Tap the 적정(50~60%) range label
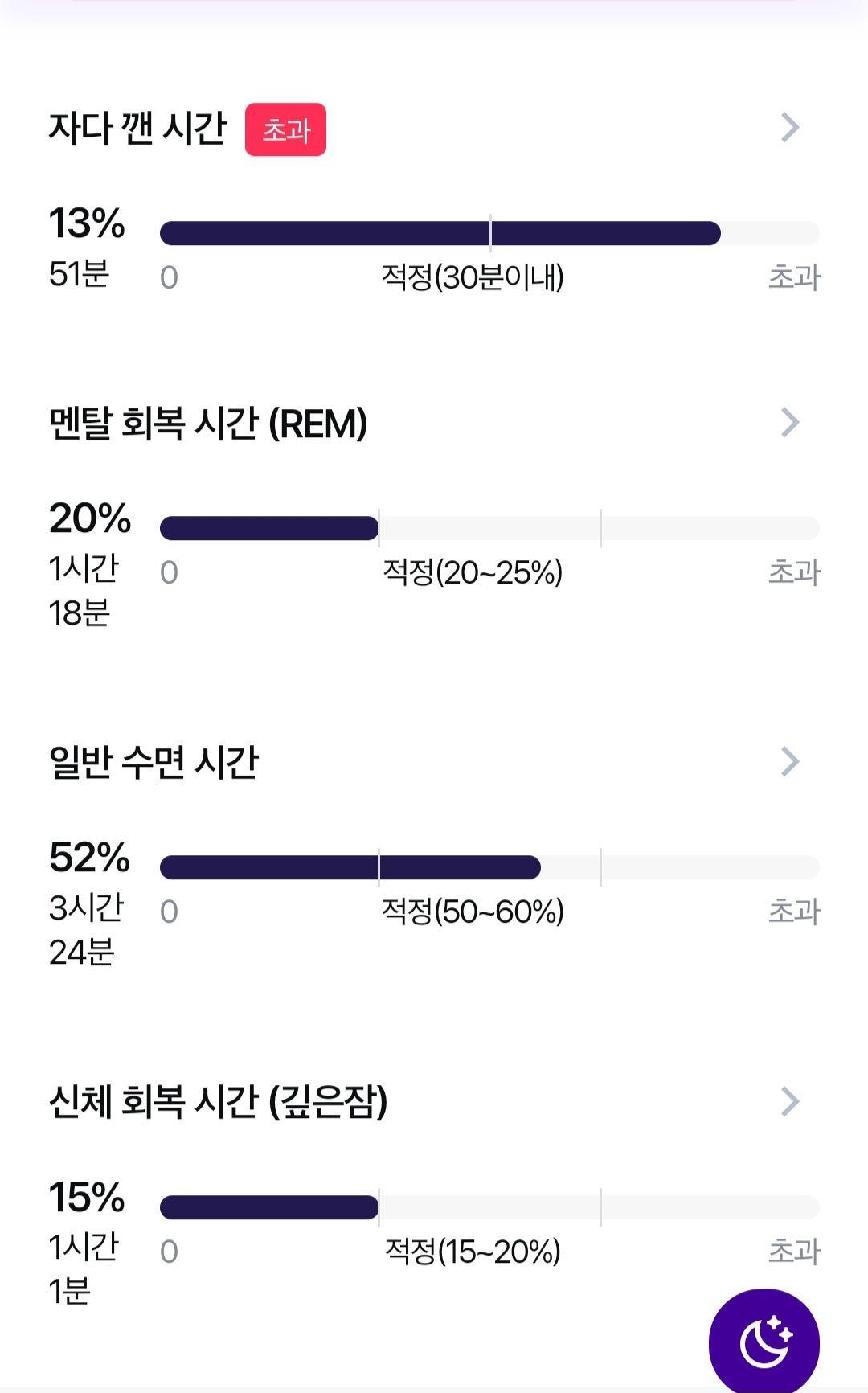This screenshot has height=1393, width=868. pos(473,912)
